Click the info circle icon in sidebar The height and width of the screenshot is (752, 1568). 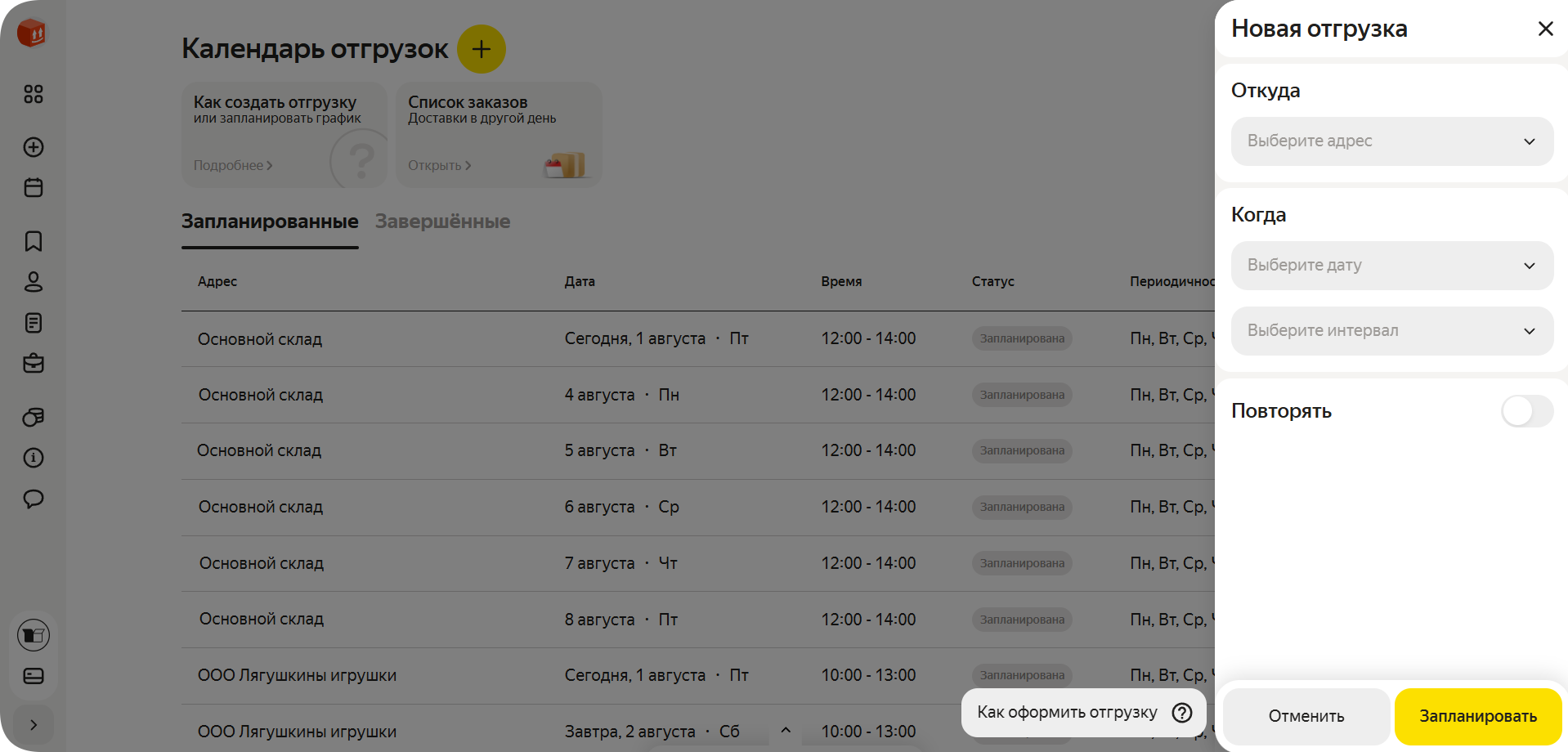click(x=34, y=458)
